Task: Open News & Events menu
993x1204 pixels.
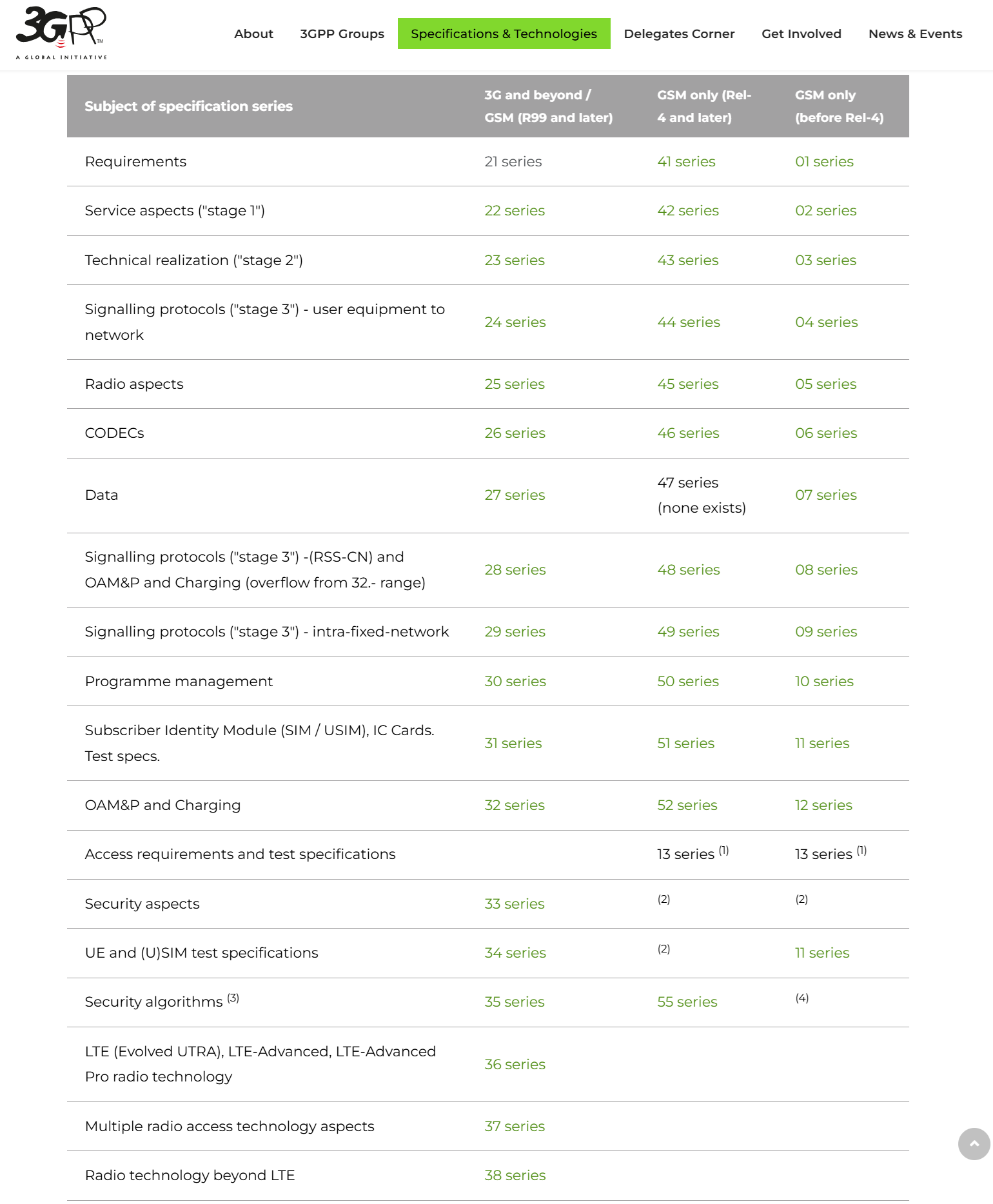Action: [x=915, y=34]
